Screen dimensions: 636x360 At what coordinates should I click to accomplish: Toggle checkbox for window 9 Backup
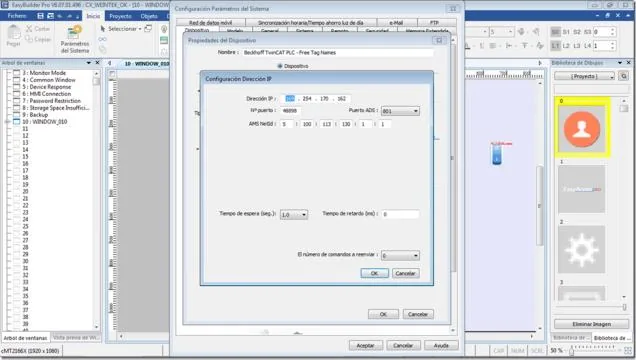click(x=17, y=115)
